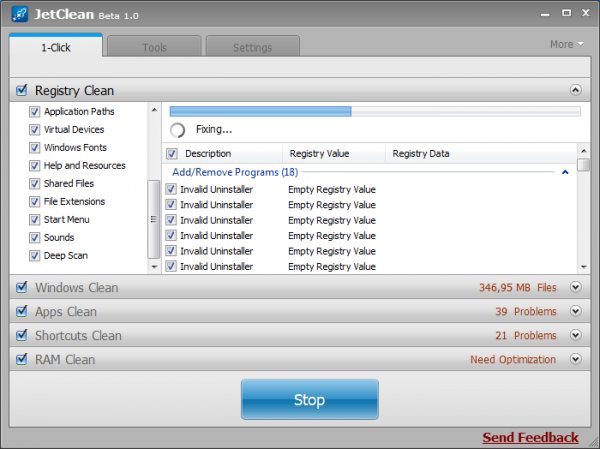Toggle the Shortcuts Clean checkbox
The width and height of the screenshot is (600, 449).
click(x=22, y=335)
